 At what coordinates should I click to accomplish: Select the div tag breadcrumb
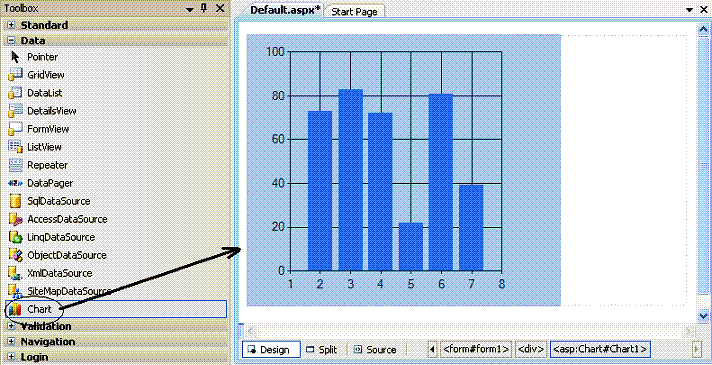coord(531,349)
